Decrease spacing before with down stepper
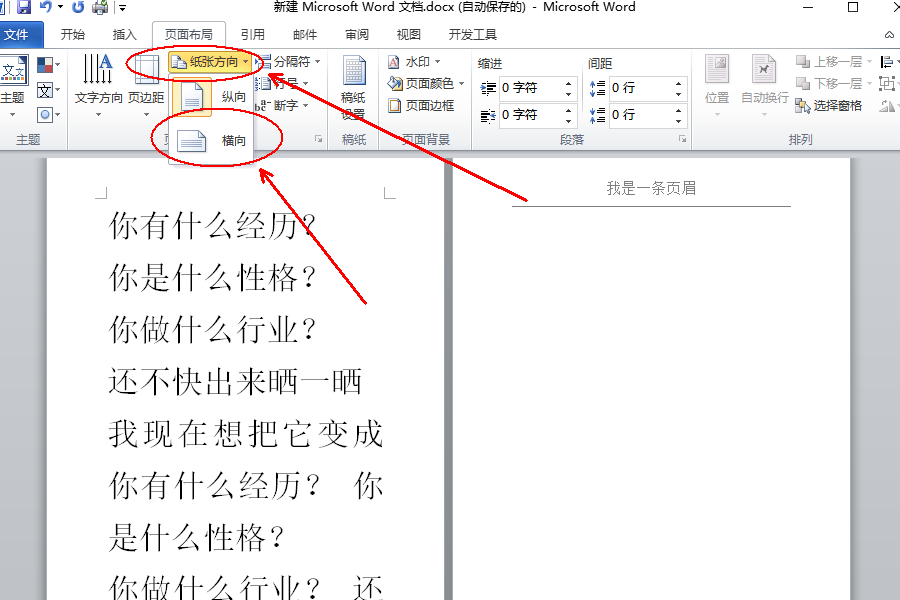The height and width of the screenshot is (600, 900). [x=678, y=94]
